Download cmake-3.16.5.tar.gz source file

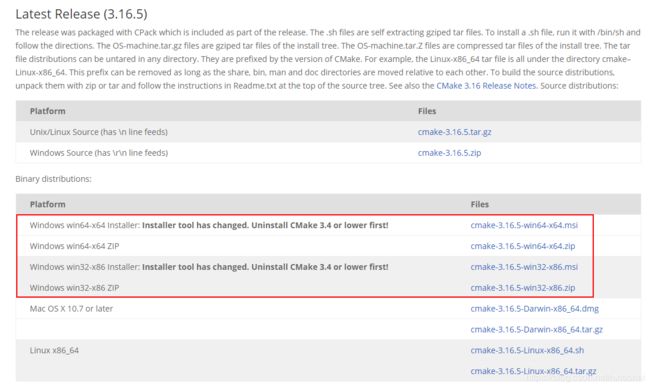[454, 132]
